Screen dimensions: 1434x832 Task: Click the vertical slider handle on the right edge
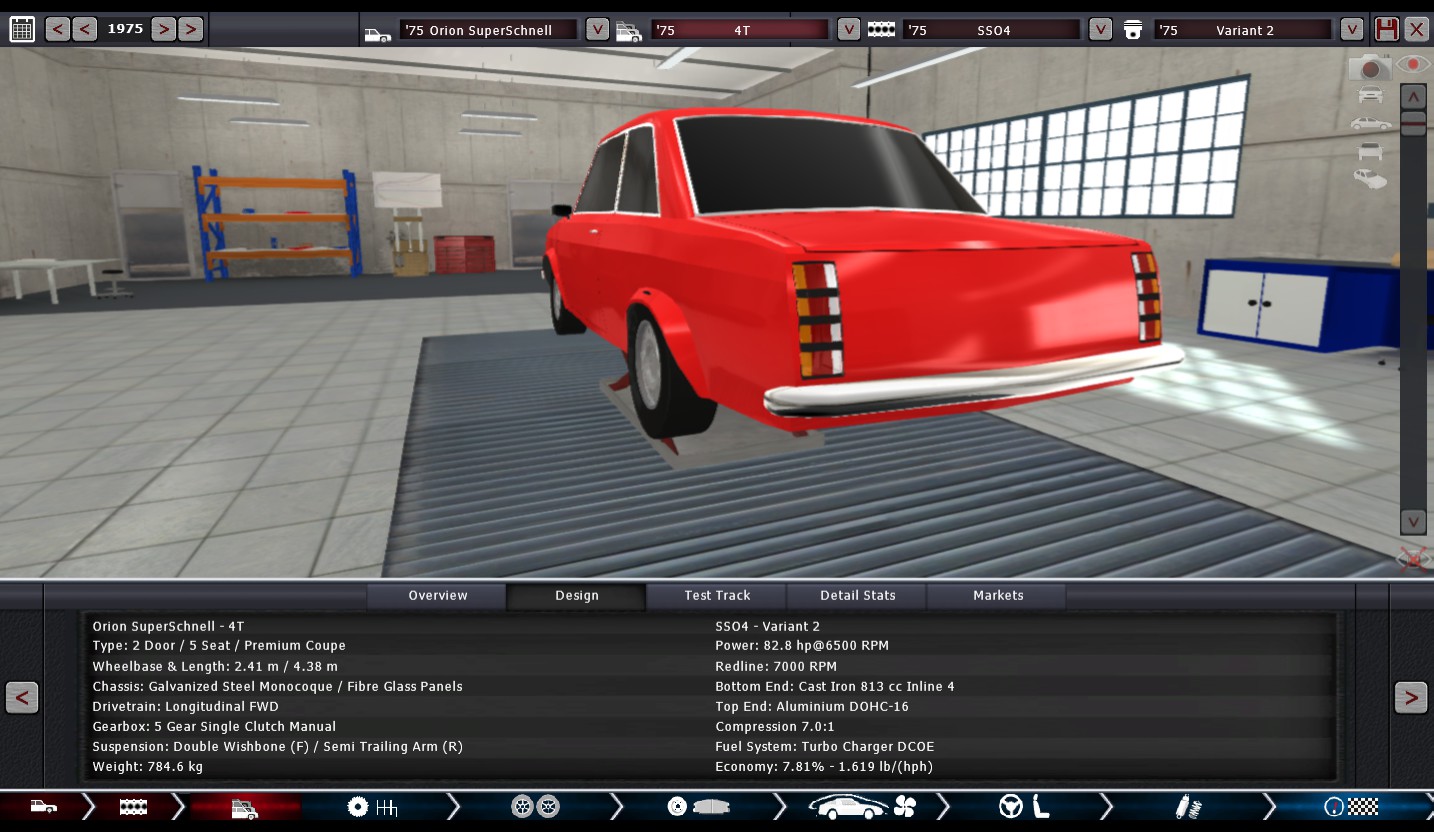[x=1413, y=123]
